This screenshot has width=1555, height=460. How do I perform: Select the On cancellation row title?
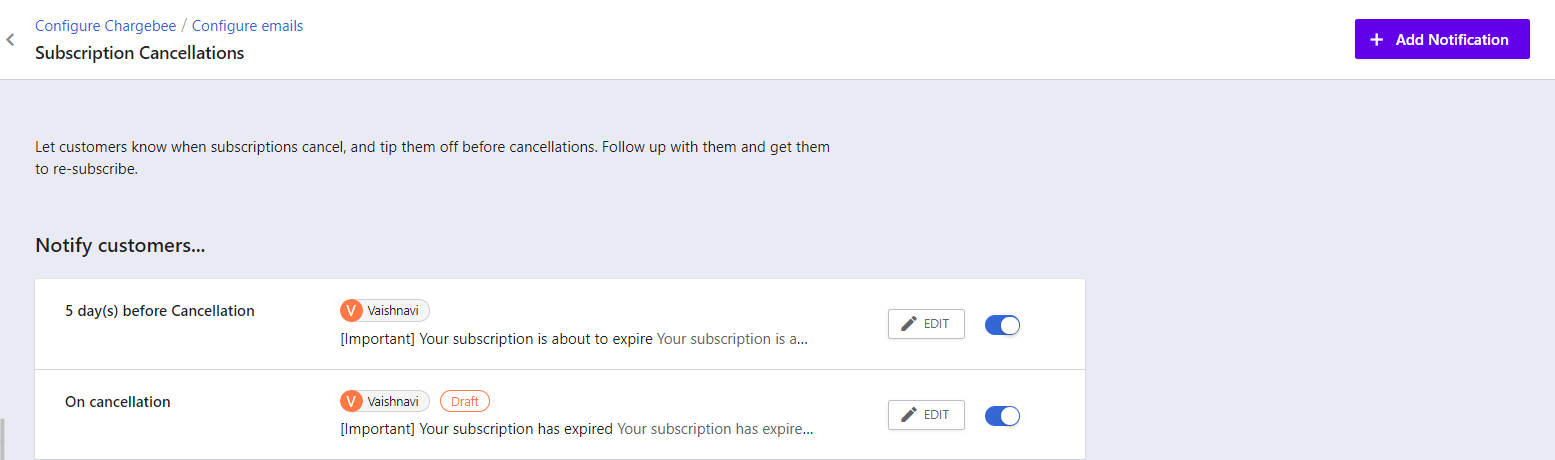[118, 402]
